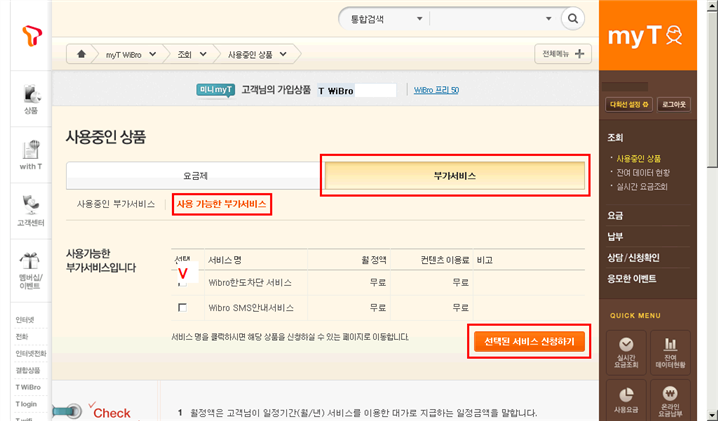The image size is (718, 421).
Task: Open the 실시간 요금조회 sidebar link
Action: click(642, 186)
